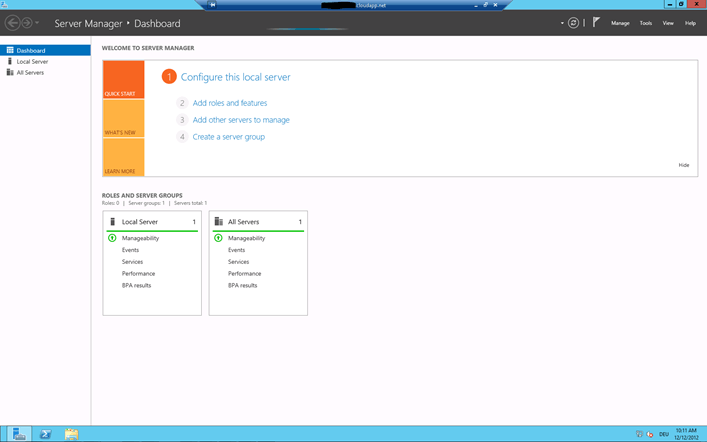Go forward with the forward arrow button
707x442 pixels.
[x=27, y=23]
